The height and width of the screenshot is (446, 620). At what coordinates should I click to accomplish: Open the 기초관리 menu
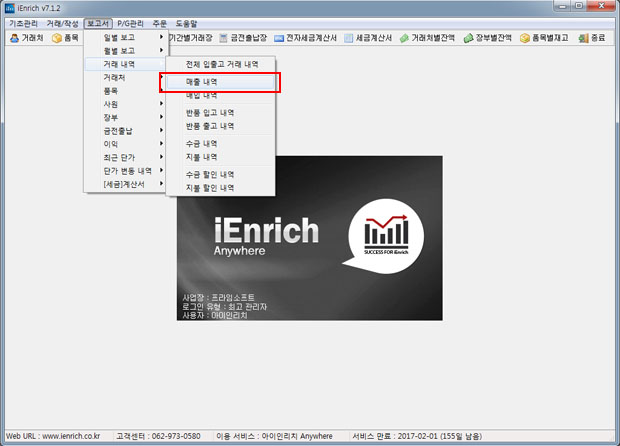pyautogui.click(x=22, y=22)
